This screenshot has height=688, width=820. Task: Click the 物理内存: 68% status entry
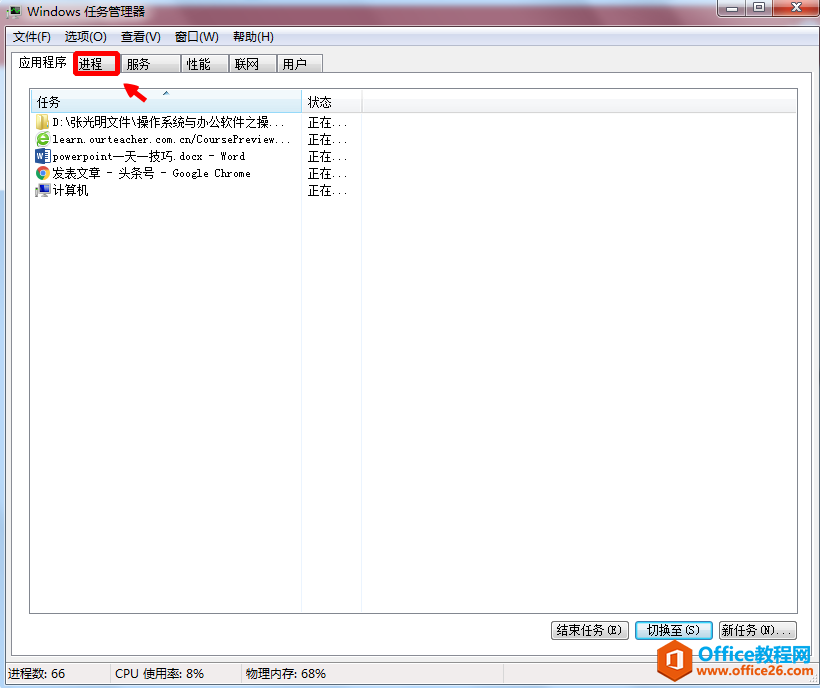coord(286,673)
